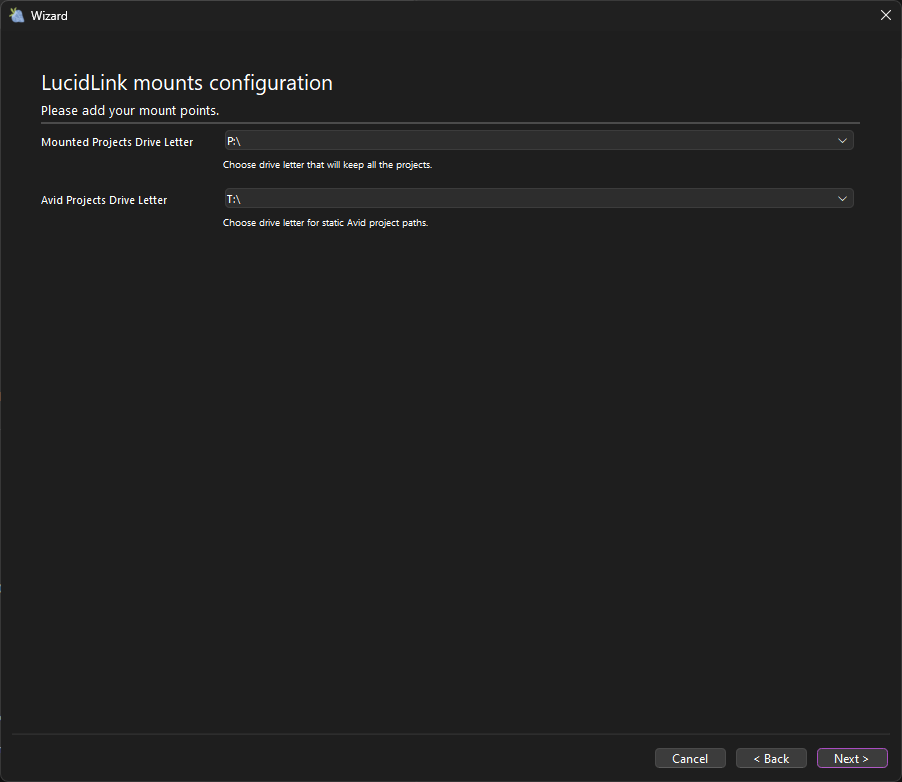Screen dimensions: 902x782
Task: Close the Wizard window
Action: point(884,15)
